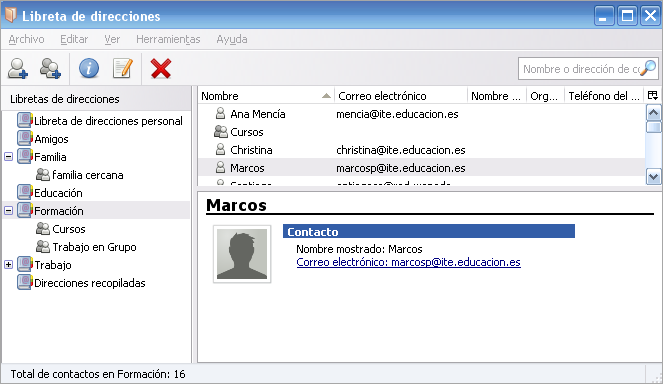Click 'Nombre mostrado: Marcos' text
Image resolution: width=663 pixels, height=384 pixels.
click(359, 249)
